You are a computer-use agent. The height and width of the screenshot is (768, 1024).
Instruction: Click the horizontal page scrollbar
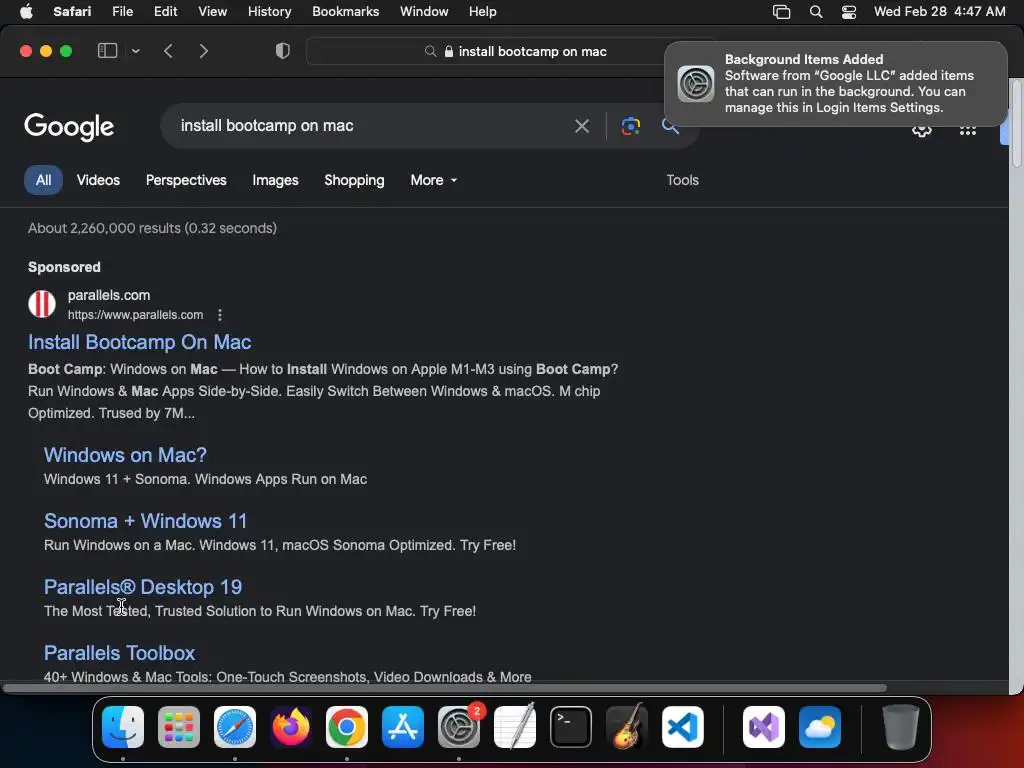click(x=444, y=688)
